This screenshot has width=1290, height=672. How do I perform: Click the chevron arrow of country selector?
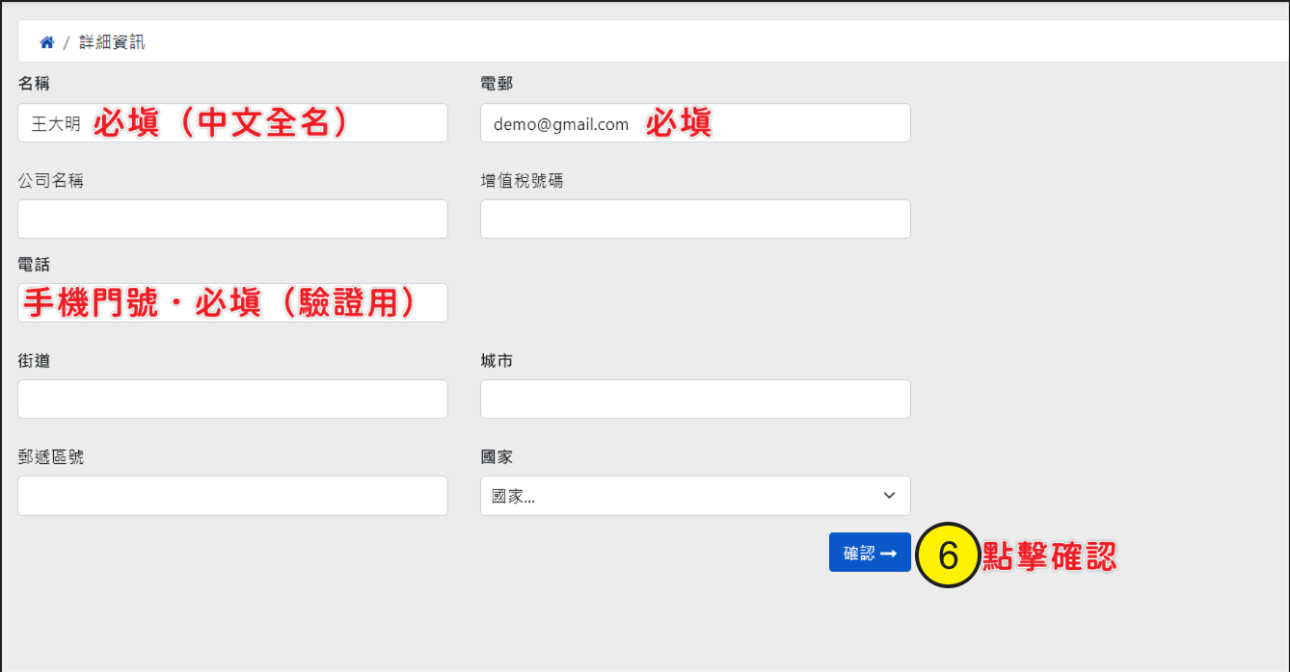click(x=889, y=496)
